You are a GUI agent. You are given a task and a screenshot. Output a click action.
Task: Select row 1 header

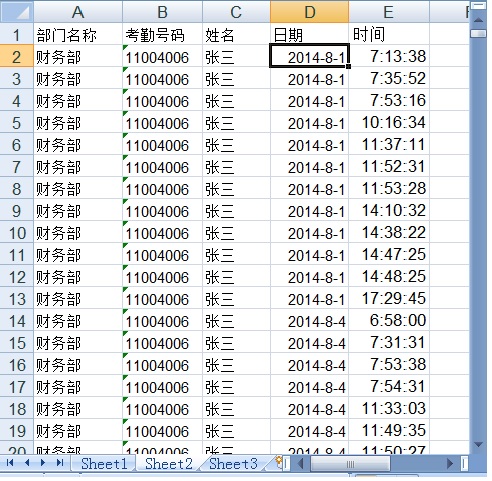(17, 34)
